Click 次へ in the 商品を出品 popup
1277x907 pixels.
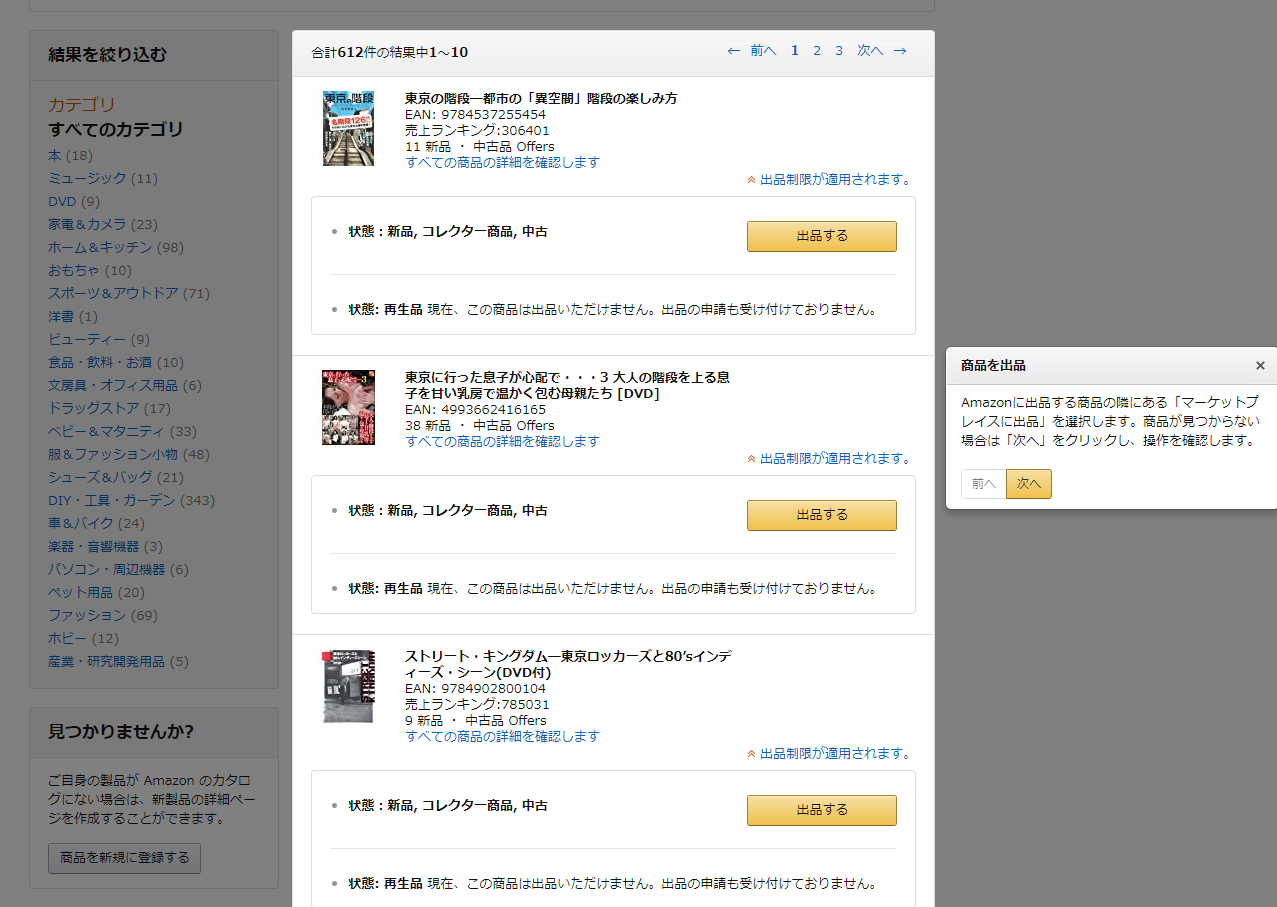1028,483
